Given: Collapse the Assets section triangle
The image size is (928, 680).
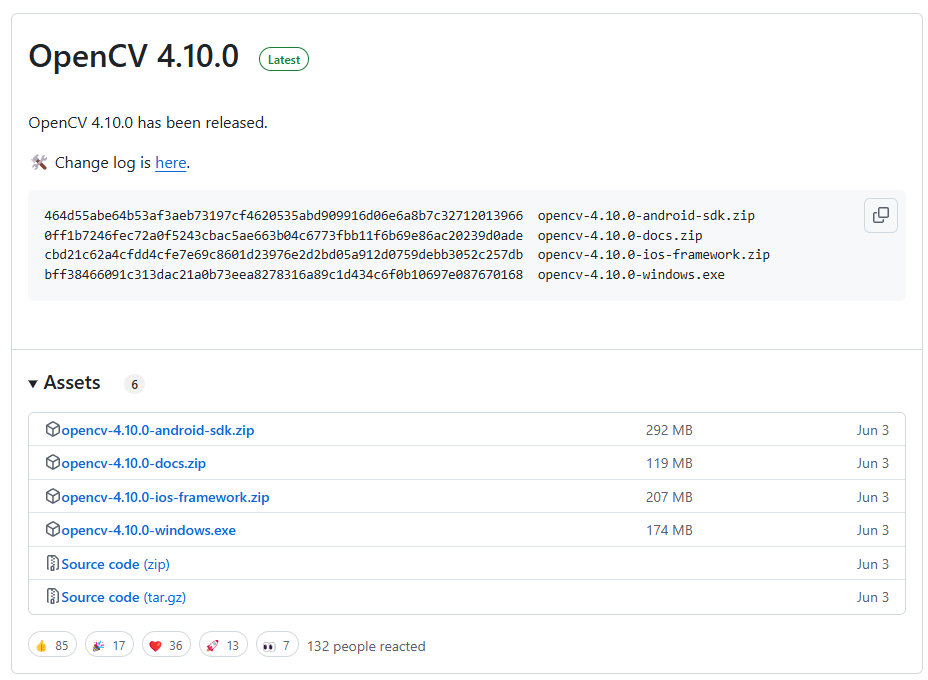Looking at the screenshot, I should point(33,384).
